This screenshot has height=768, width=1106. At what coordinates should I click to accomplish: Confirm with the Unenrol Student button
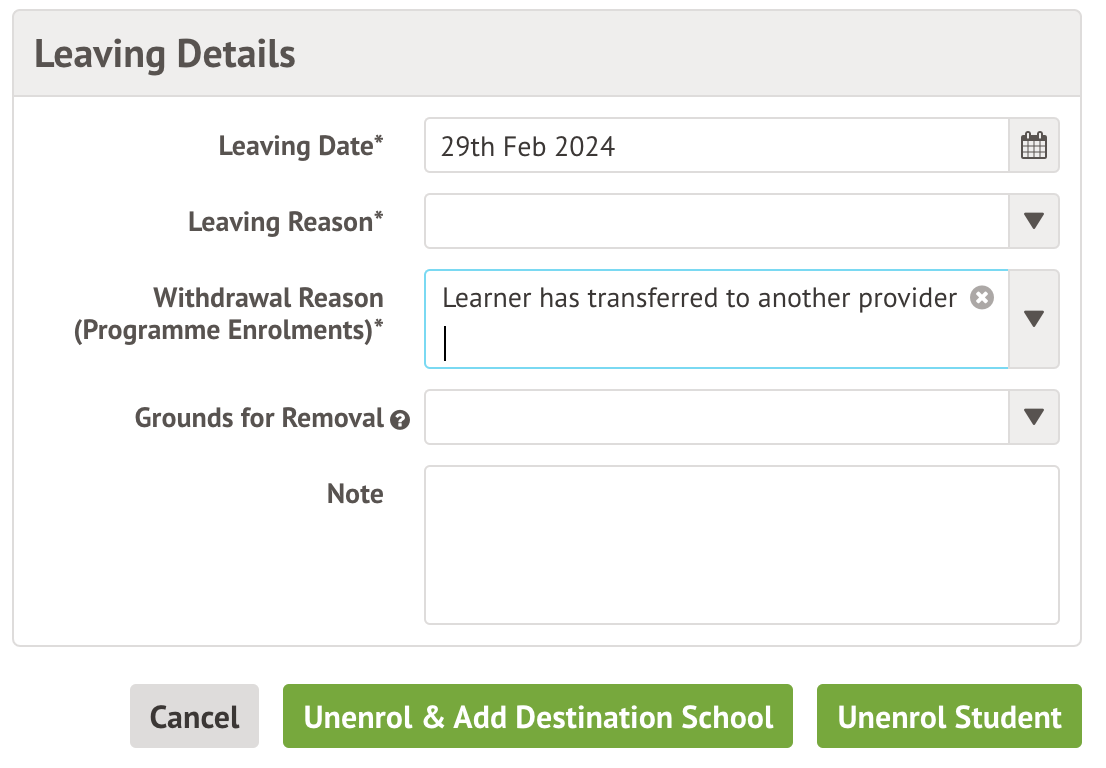(x=949, y=716)
